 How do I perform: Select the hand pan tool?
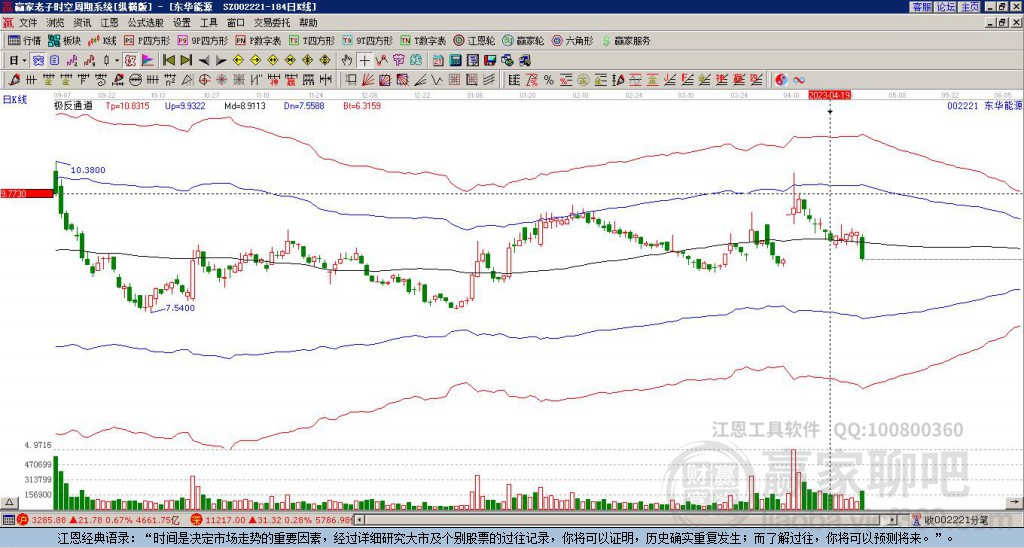pos(347,61)
